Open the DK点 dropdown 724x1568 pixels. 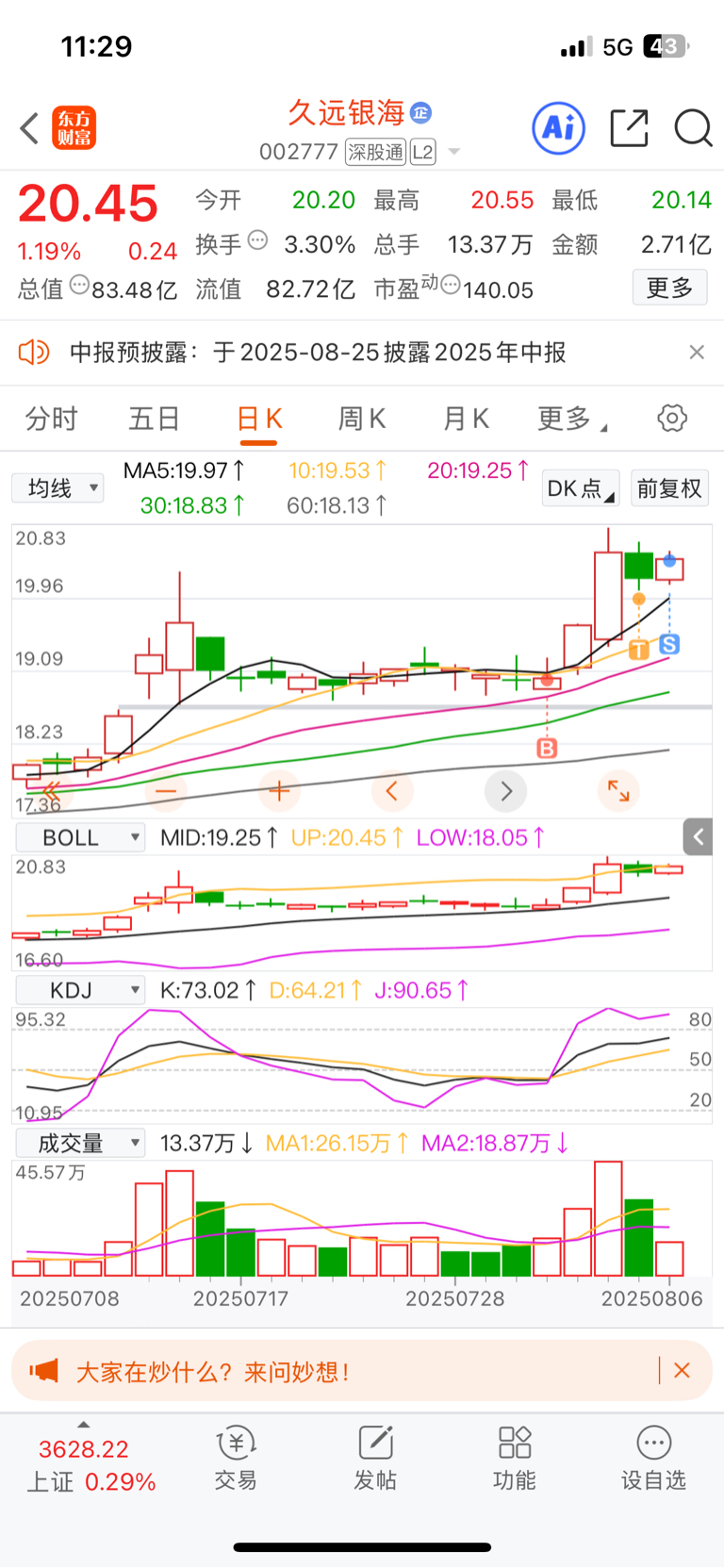coord(582,488)
